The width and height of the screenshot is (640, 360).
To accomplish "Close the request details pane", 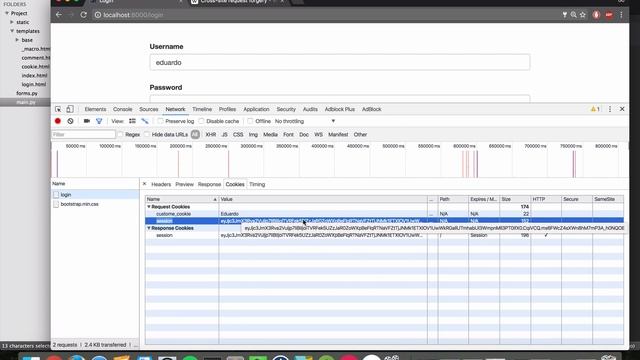I will click(144, 184).
